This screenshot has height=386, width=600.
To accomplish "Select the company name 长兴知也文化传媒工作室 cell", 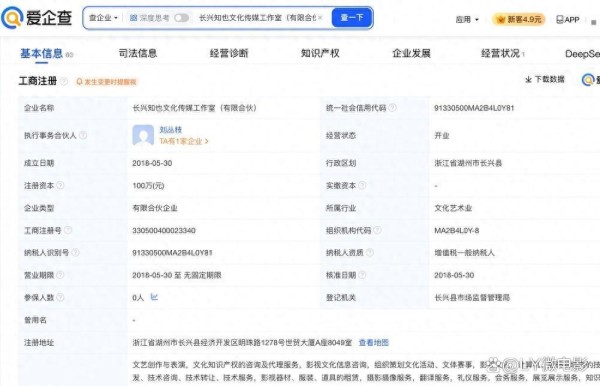I will point(194,108).
